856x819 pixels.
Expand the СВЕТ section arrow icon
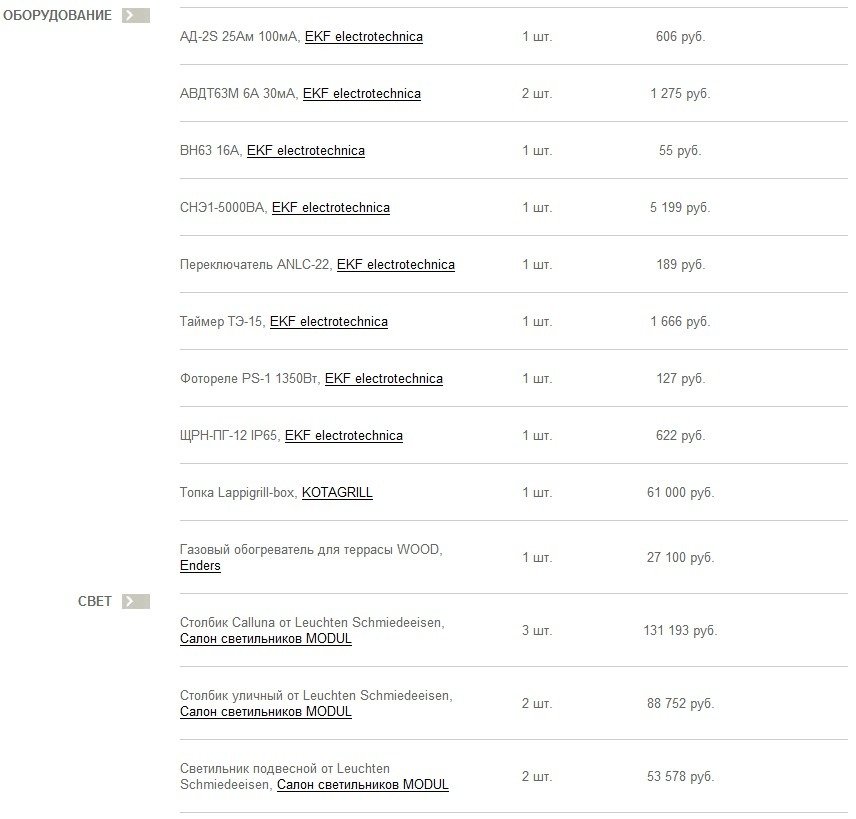135,602
